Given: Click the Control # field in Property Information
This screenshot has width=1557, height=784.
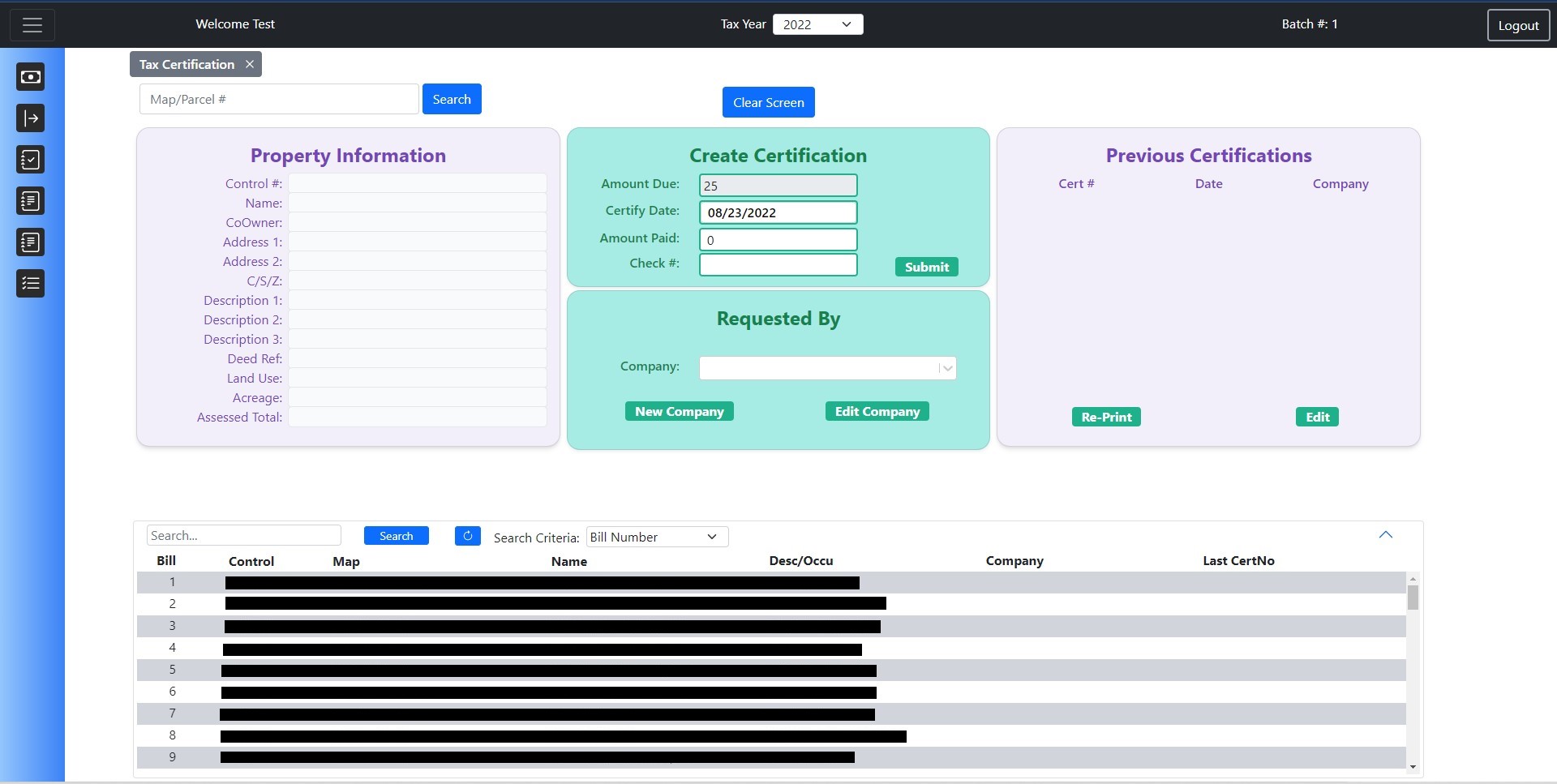Looking at the screenshot, I should (x=417, y=183).
